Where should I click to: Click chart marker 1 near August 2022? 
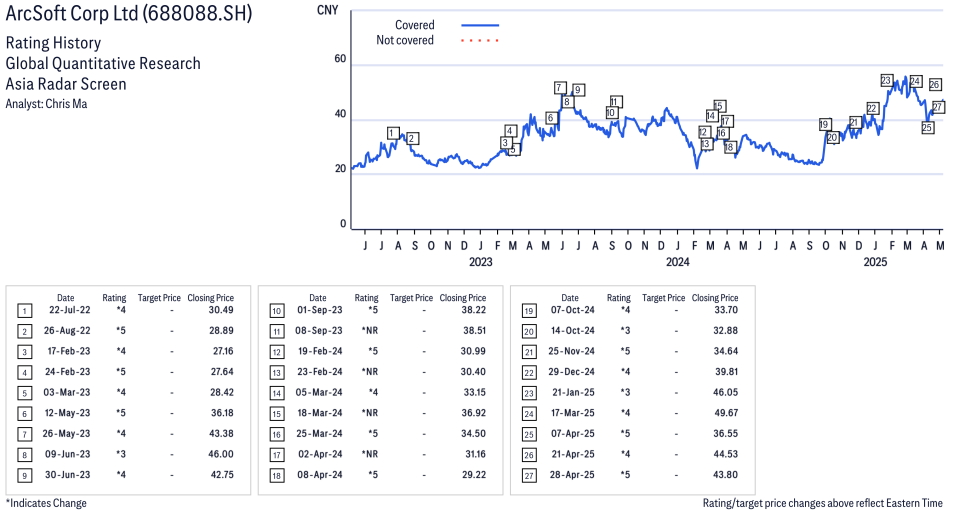[x=393, y=133]
